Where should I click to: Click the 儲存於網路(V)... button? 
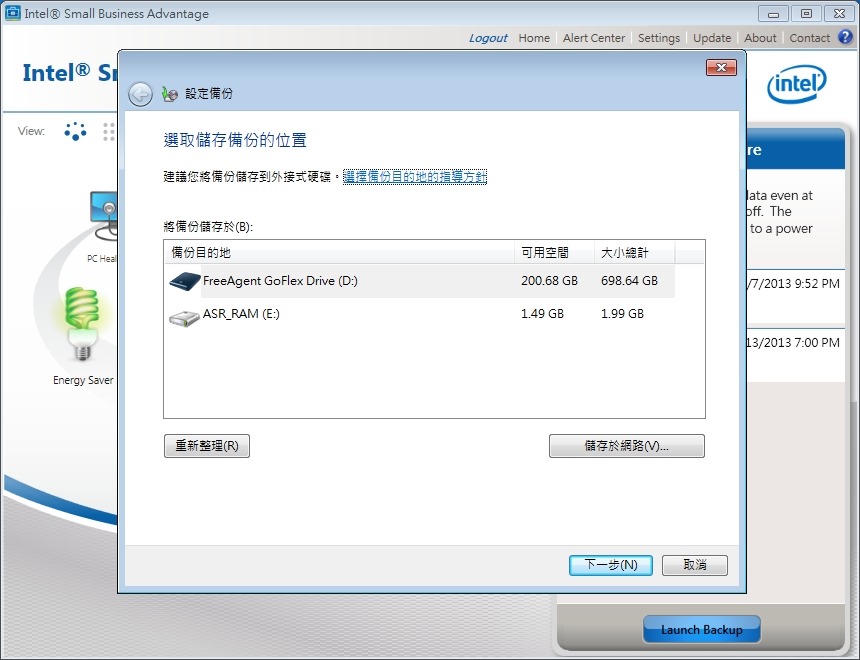(626, 445)
